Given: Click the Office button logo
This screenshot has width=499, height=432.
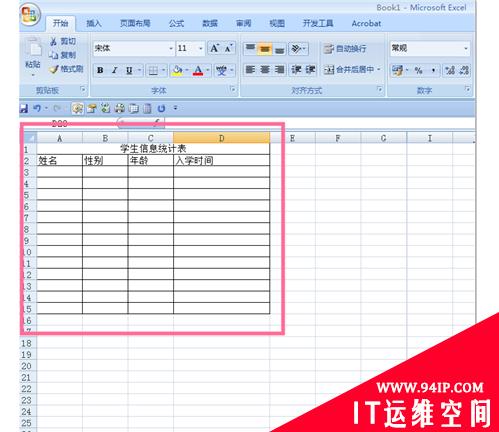Looking at the screenshot, I should 30,15.
